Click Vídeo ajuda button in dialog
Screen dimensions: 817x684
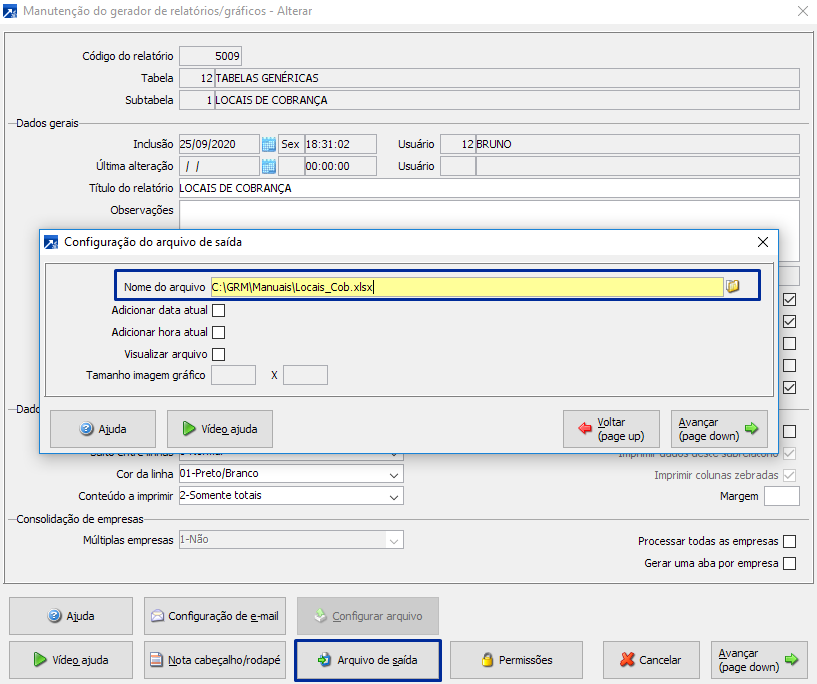click(220, 429)
